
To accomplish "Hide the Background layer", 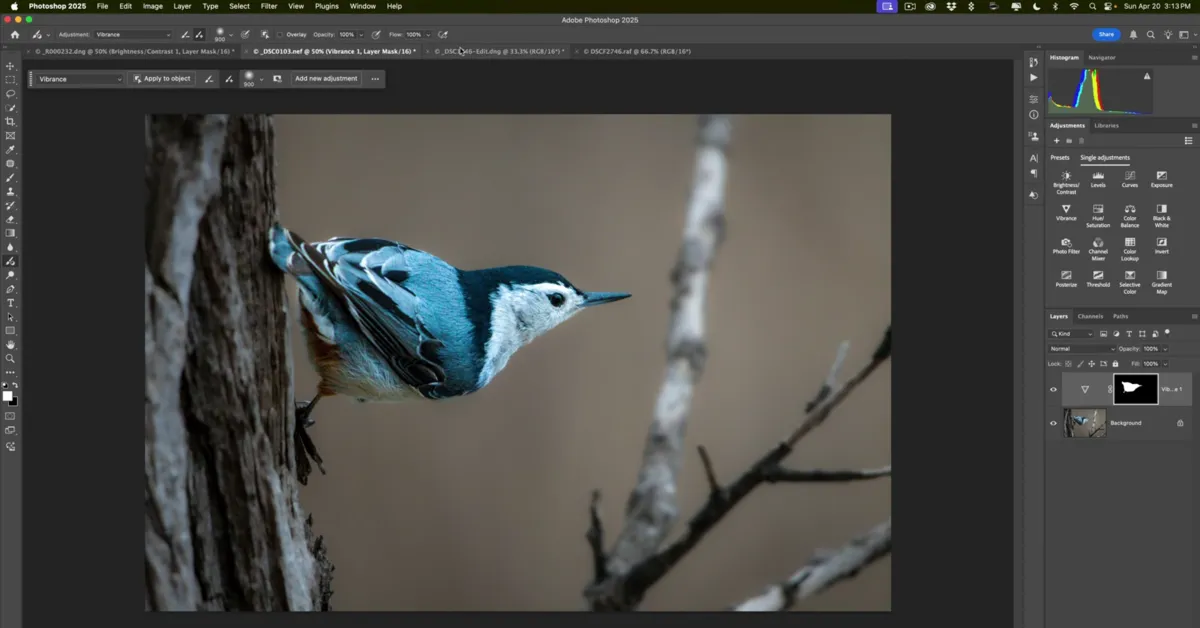I will (x=1052, y=423).
